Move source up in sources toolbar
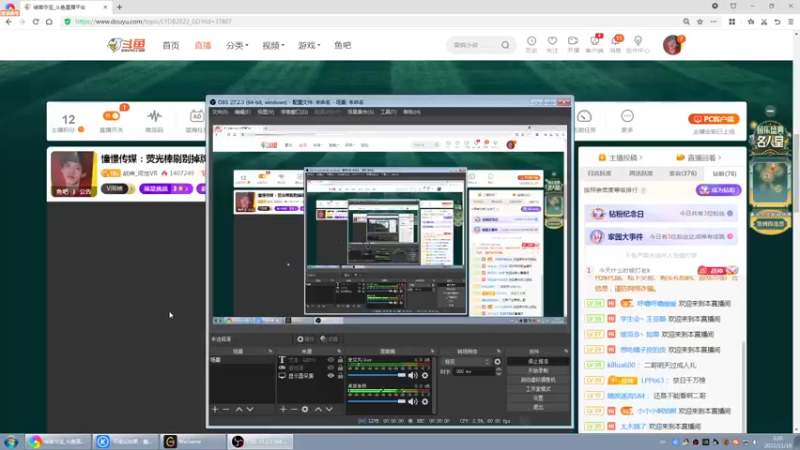 318,409
